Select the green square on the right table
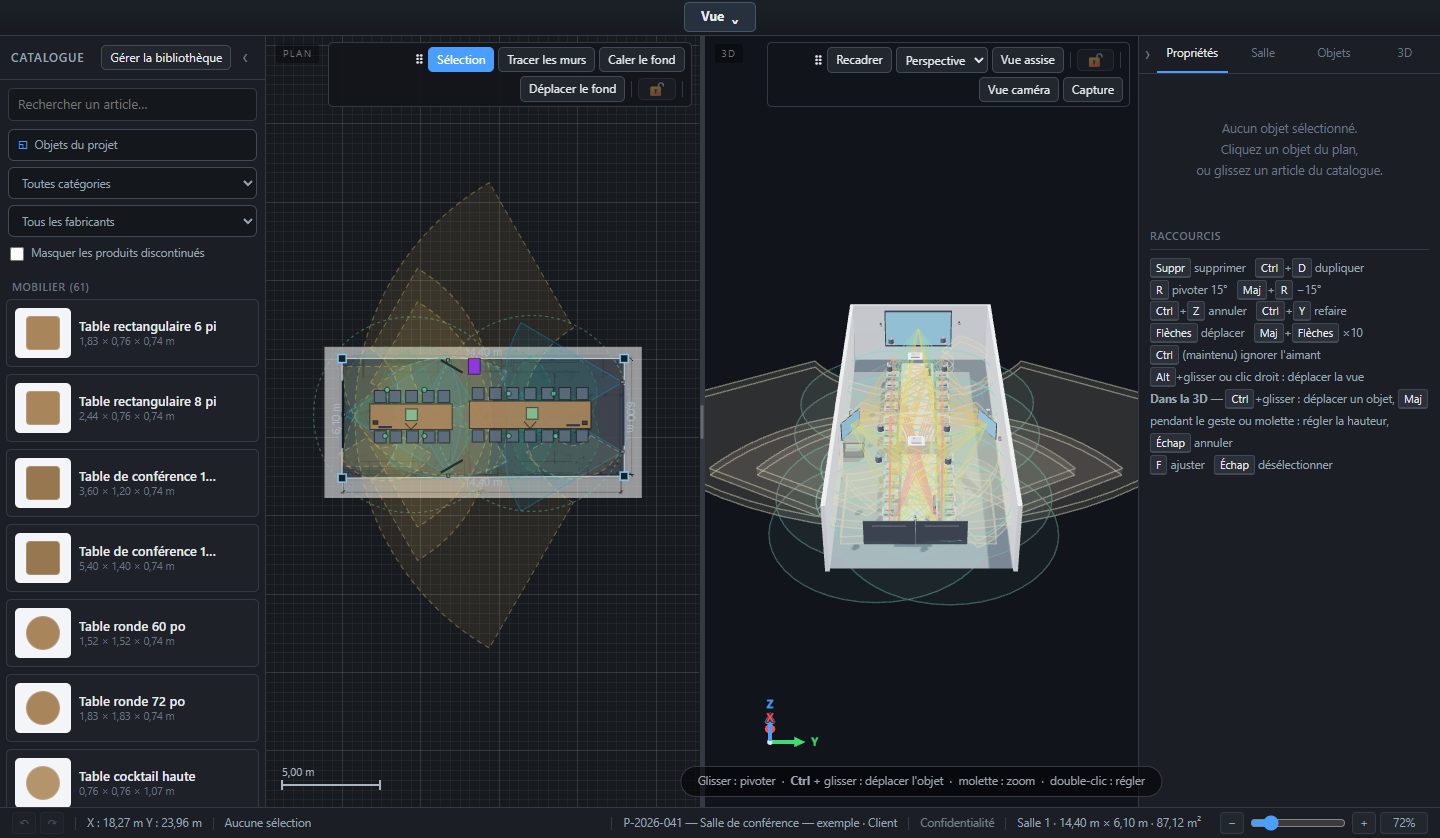This screenshot has height=838, width=1440. [x=532, y=414]
